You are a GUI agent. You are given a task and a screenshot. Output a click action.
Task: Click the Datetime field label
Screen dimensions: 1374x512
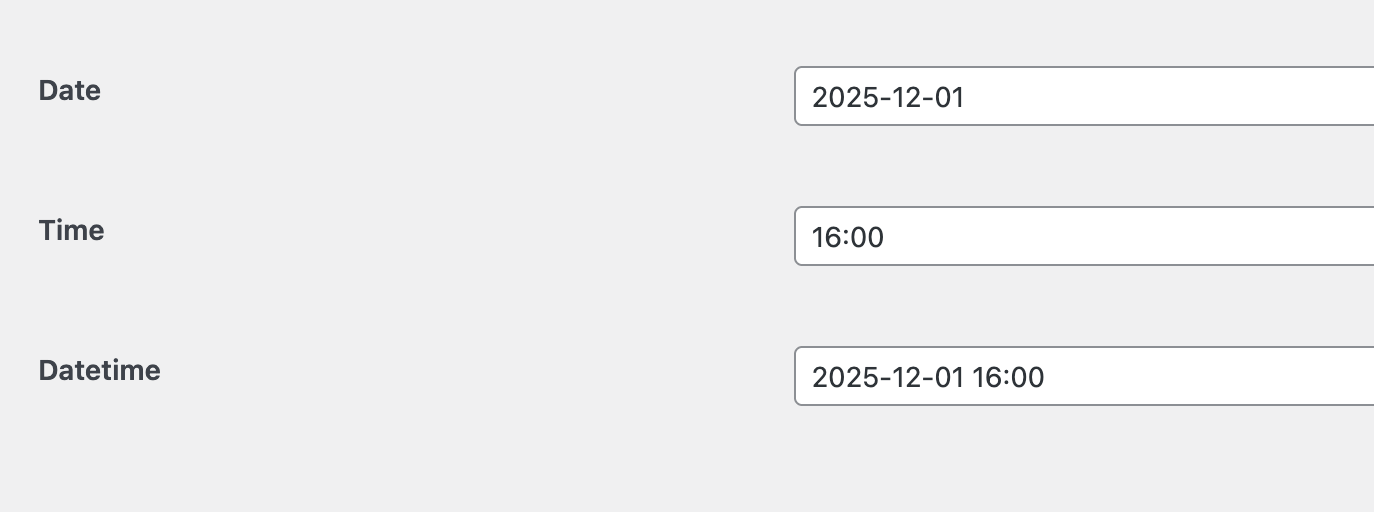point(100,371)
